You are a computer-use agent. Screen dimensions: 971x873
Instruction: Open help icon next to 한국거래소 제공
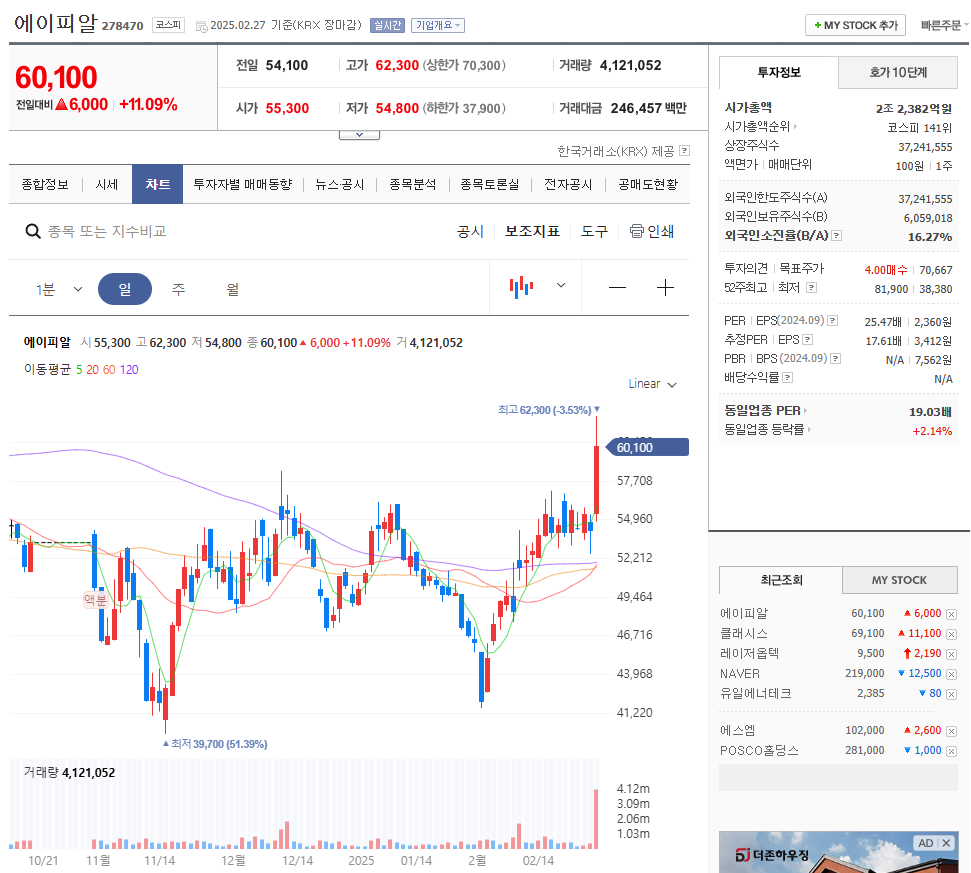(684, 150)
